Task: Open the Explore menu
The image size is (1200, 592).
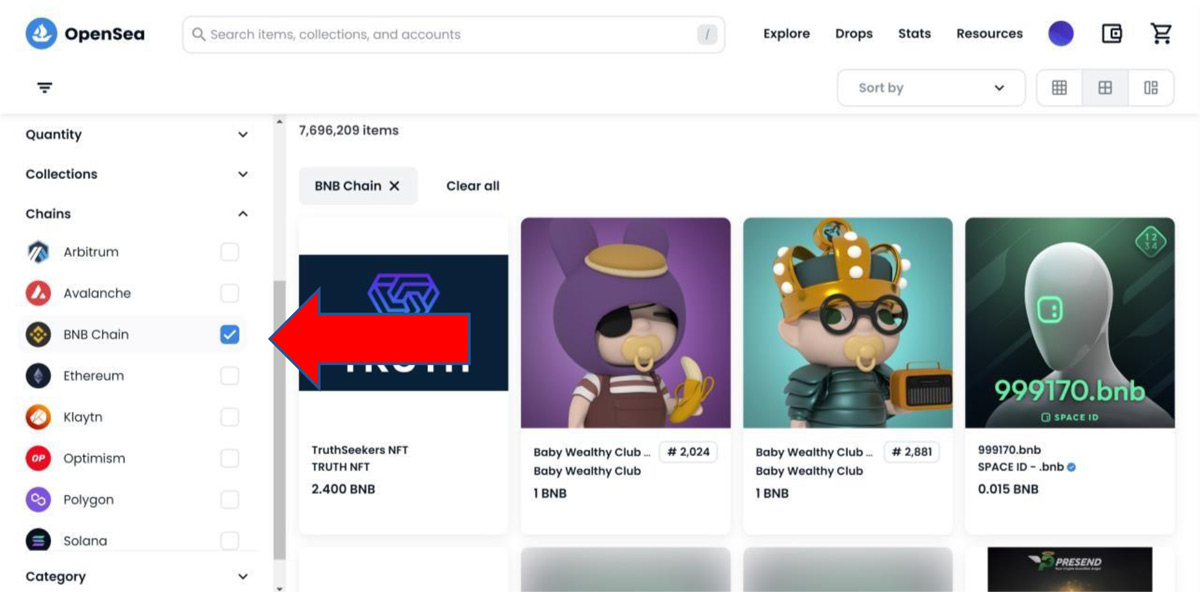Action: click(x=786, y=34)
